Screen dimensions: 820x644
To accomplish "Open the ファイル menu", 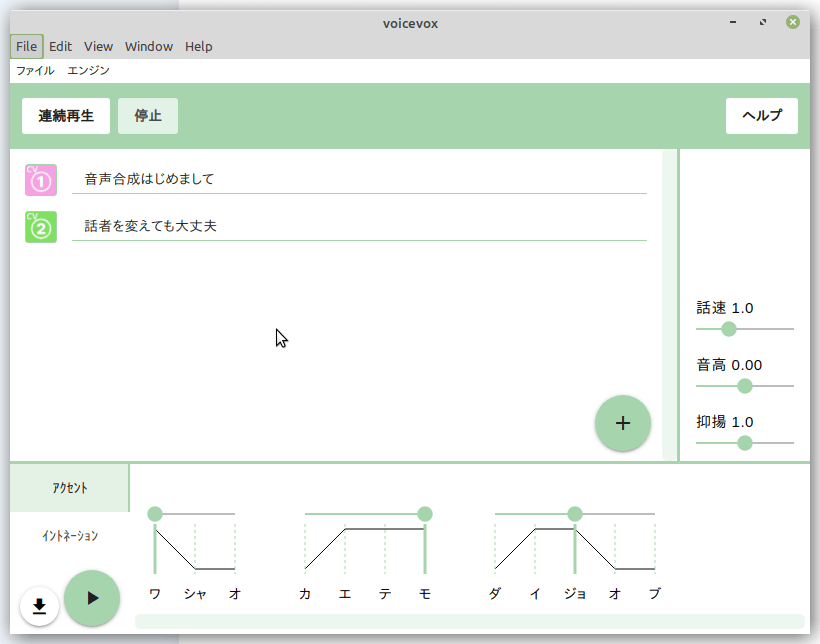I will [35, 71].
